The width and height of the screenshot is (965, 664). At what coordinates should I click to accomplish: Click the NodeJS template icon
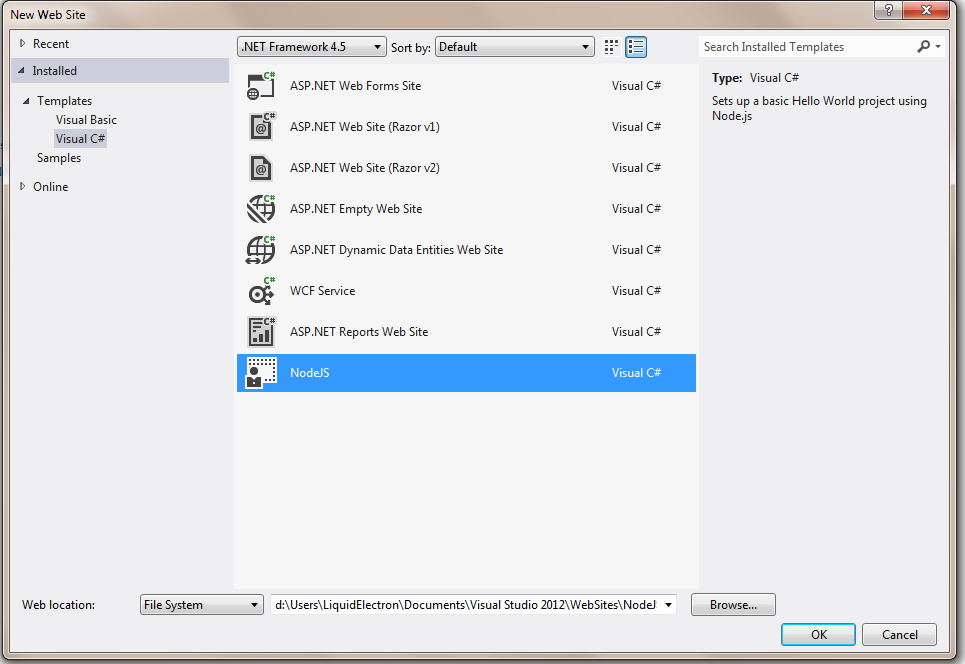260,372
